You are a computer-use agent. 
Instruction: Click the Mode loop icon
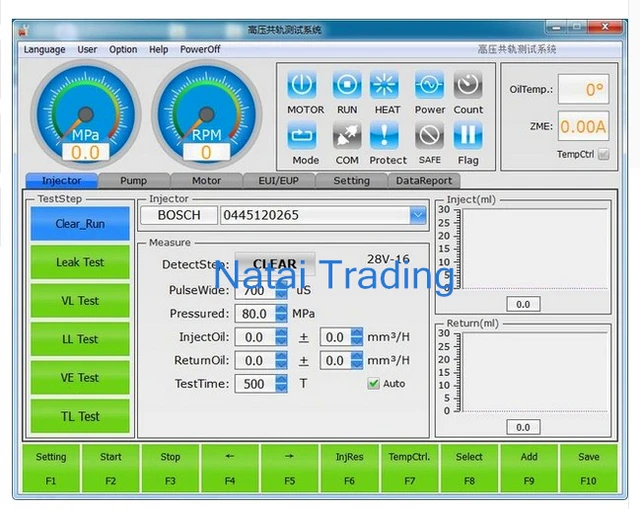pyautogui.click(x=302, y=136)
